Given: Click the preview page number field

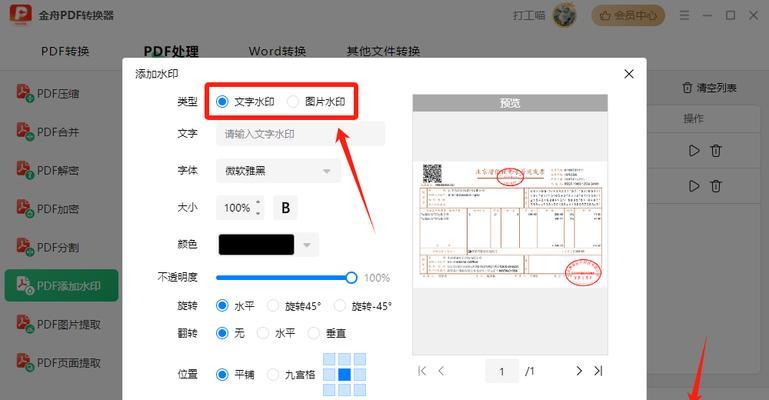Looking at the screenshot, I should click(x=502, y=371).
